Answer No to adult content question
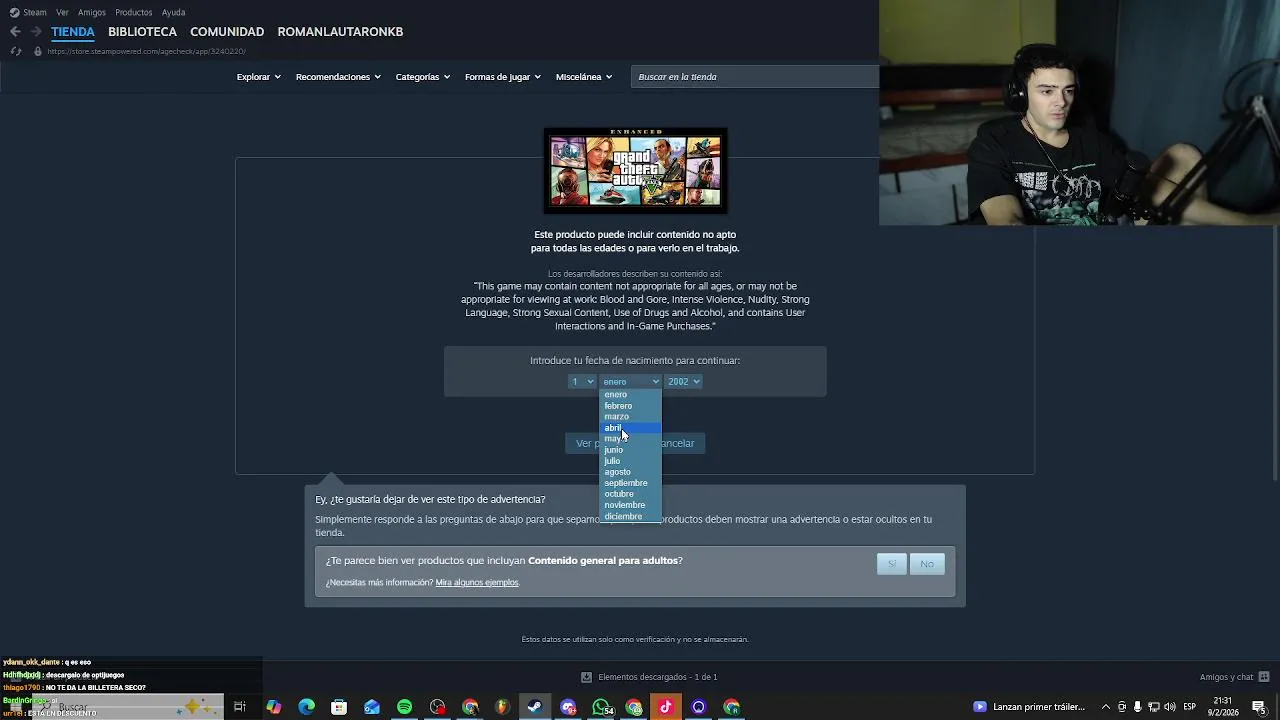Image resolution: width=1280 pixels, height=720 pixels. (x=927, y=564)
